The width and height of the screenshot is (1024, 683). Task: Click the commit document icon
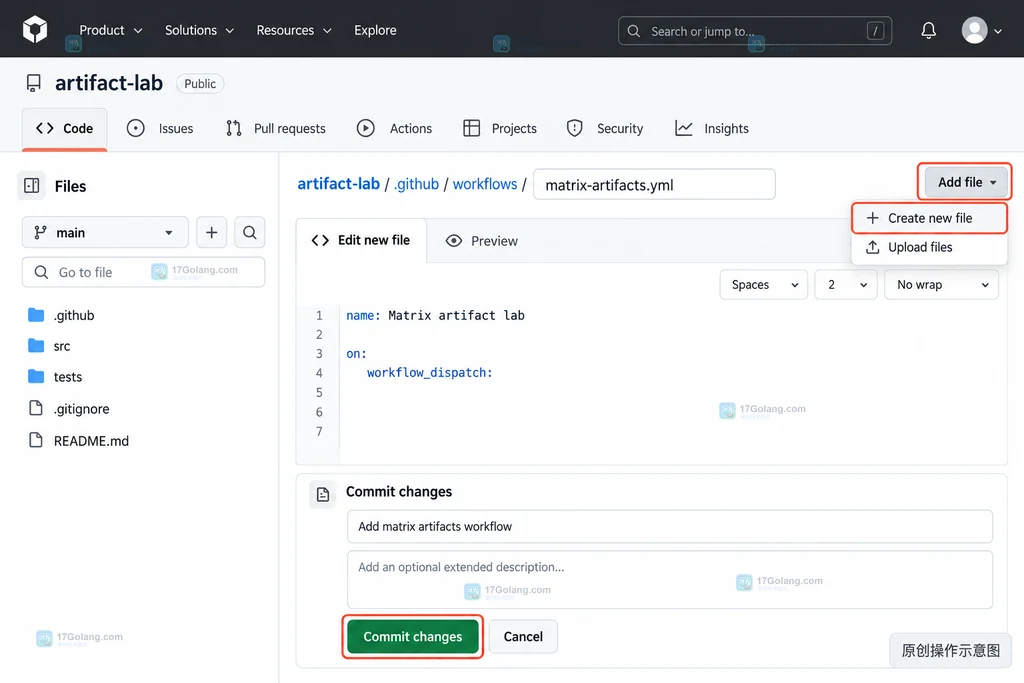(x=323, y=495)
